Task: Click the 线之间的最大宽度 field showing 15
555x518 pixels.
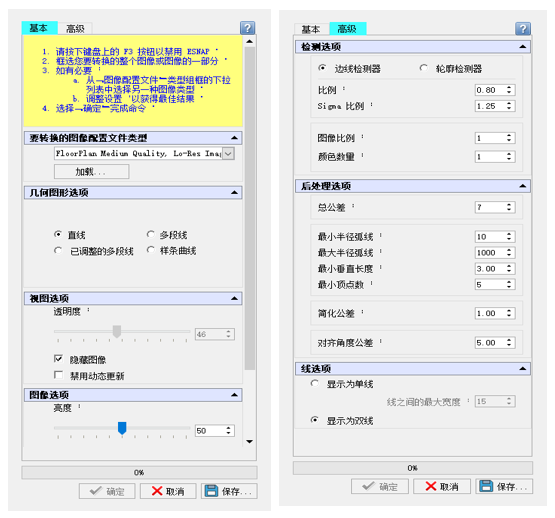Action: (495, 402)
